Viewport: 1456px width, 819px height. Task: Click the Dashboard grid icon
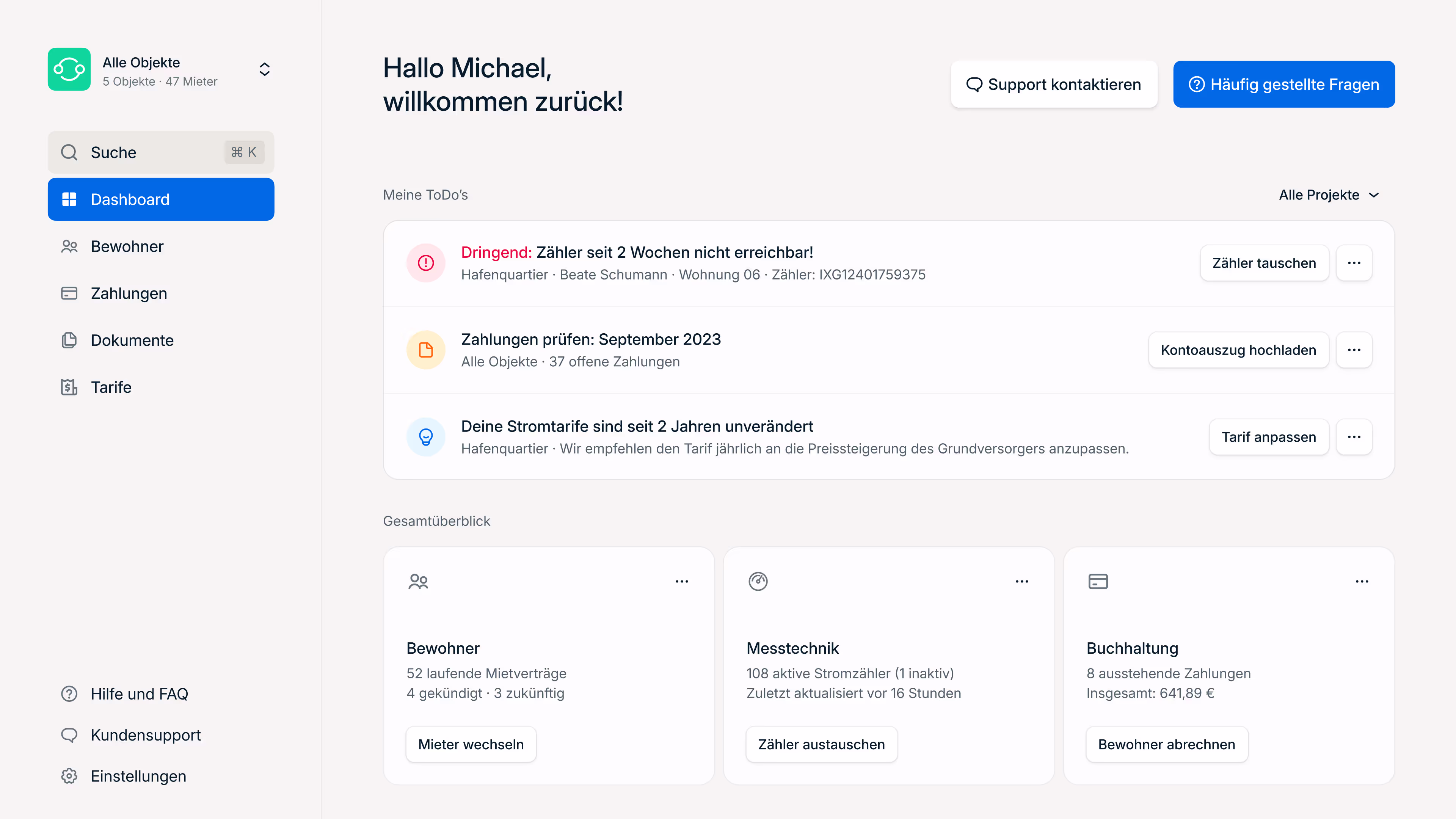pos(69,199)
